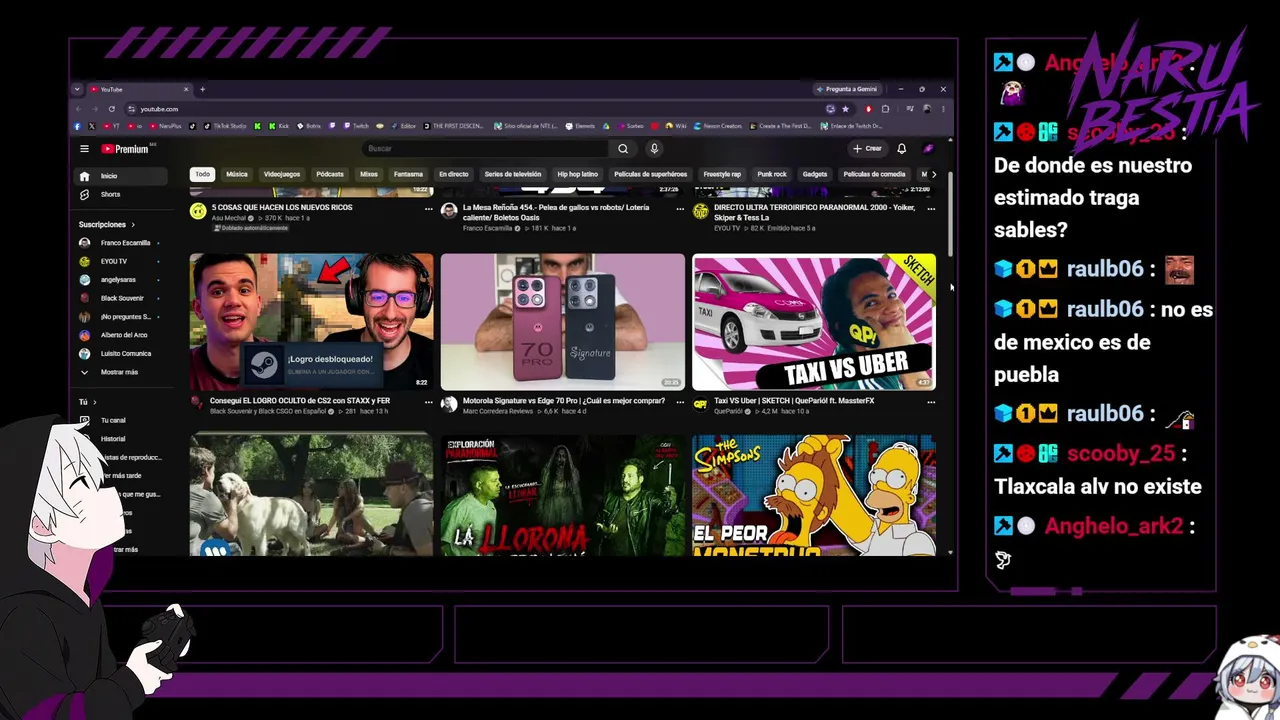Select the Música filter chip
This screenshot has width=1280, height=720.
click(237, 174)
